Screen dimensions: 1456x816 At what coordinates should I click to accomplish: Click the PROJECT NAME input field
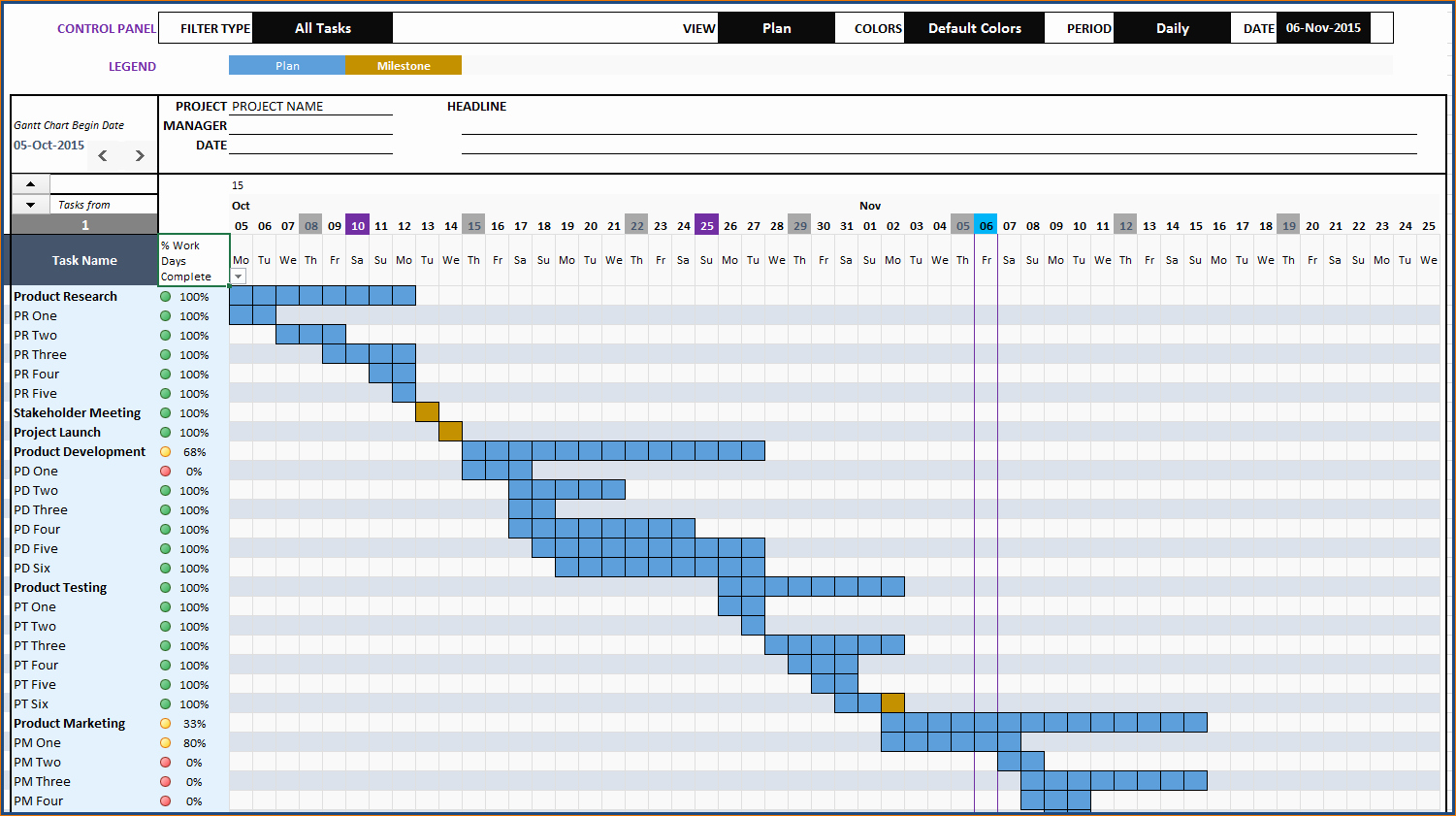[x=310, y=106]
